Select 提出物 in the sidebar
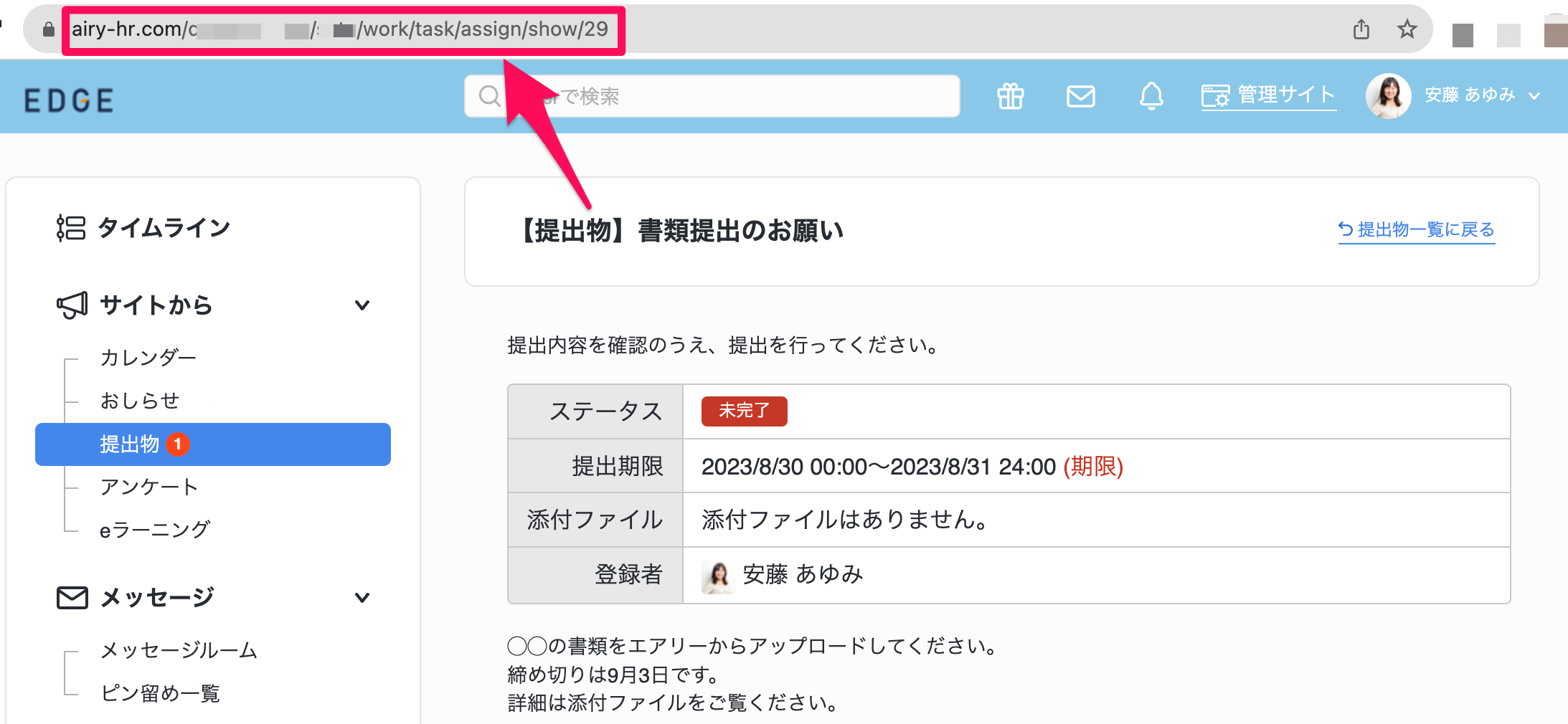This screenshot has width=1568, height=724. click(213, 444)
